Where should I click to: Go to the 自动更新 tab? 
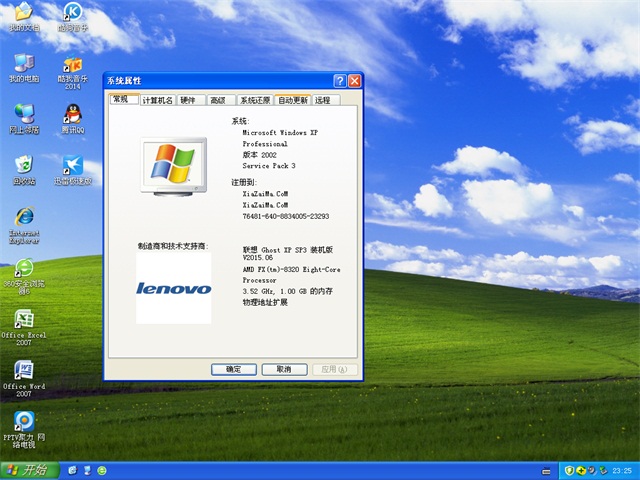(x=293, y=100)
